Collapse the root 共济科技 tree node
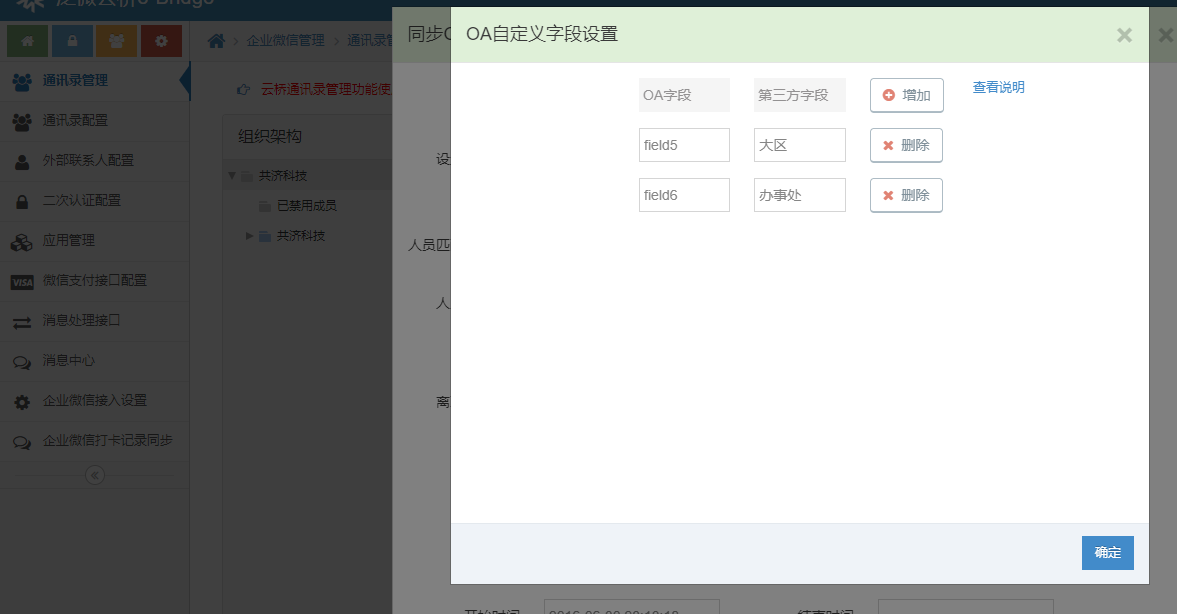Screen dimensions: 1177x614 (x=232, y=176)
